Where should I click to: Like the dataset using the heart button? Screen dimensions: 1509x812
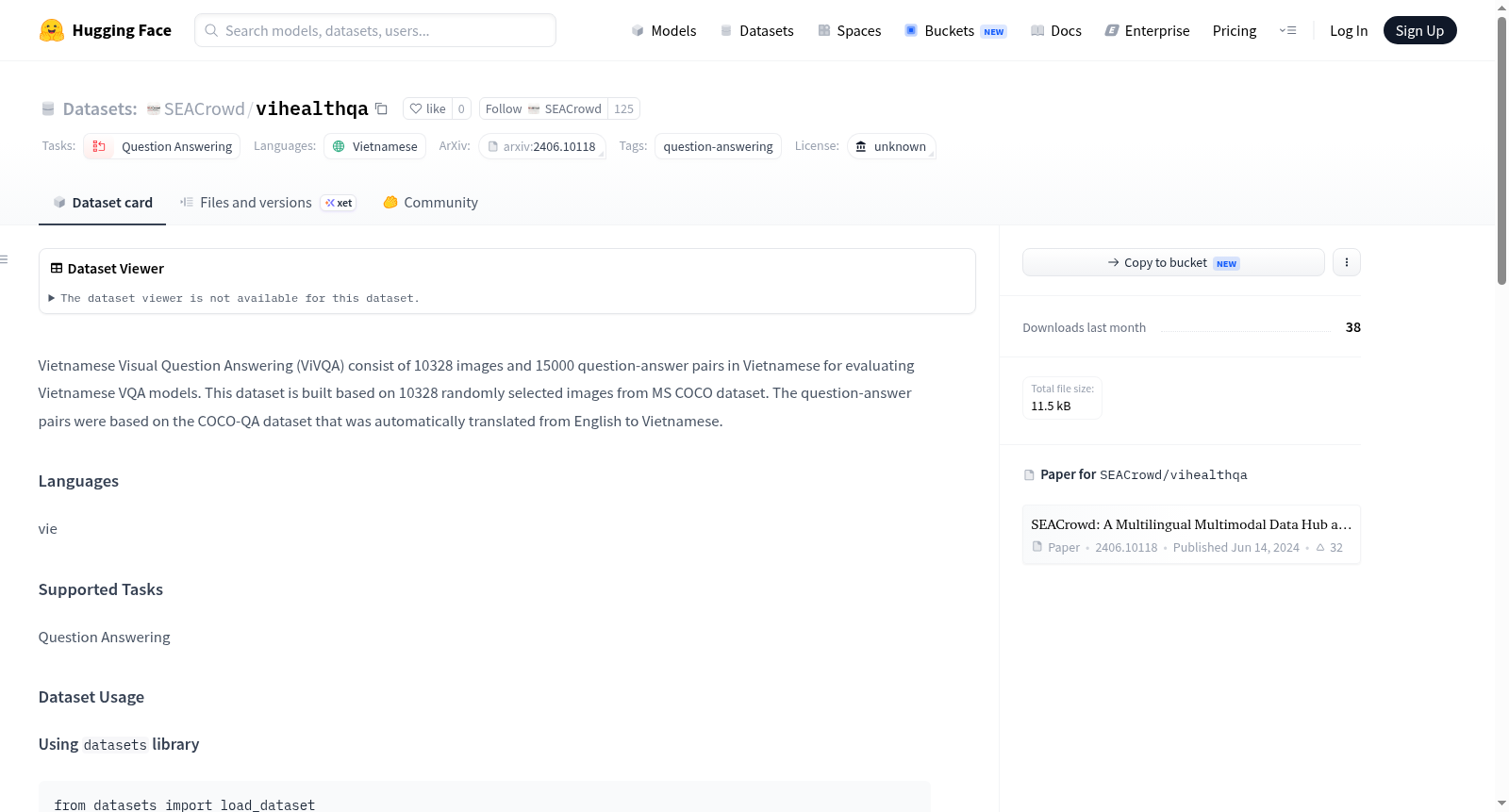click(x=427, y=108)
